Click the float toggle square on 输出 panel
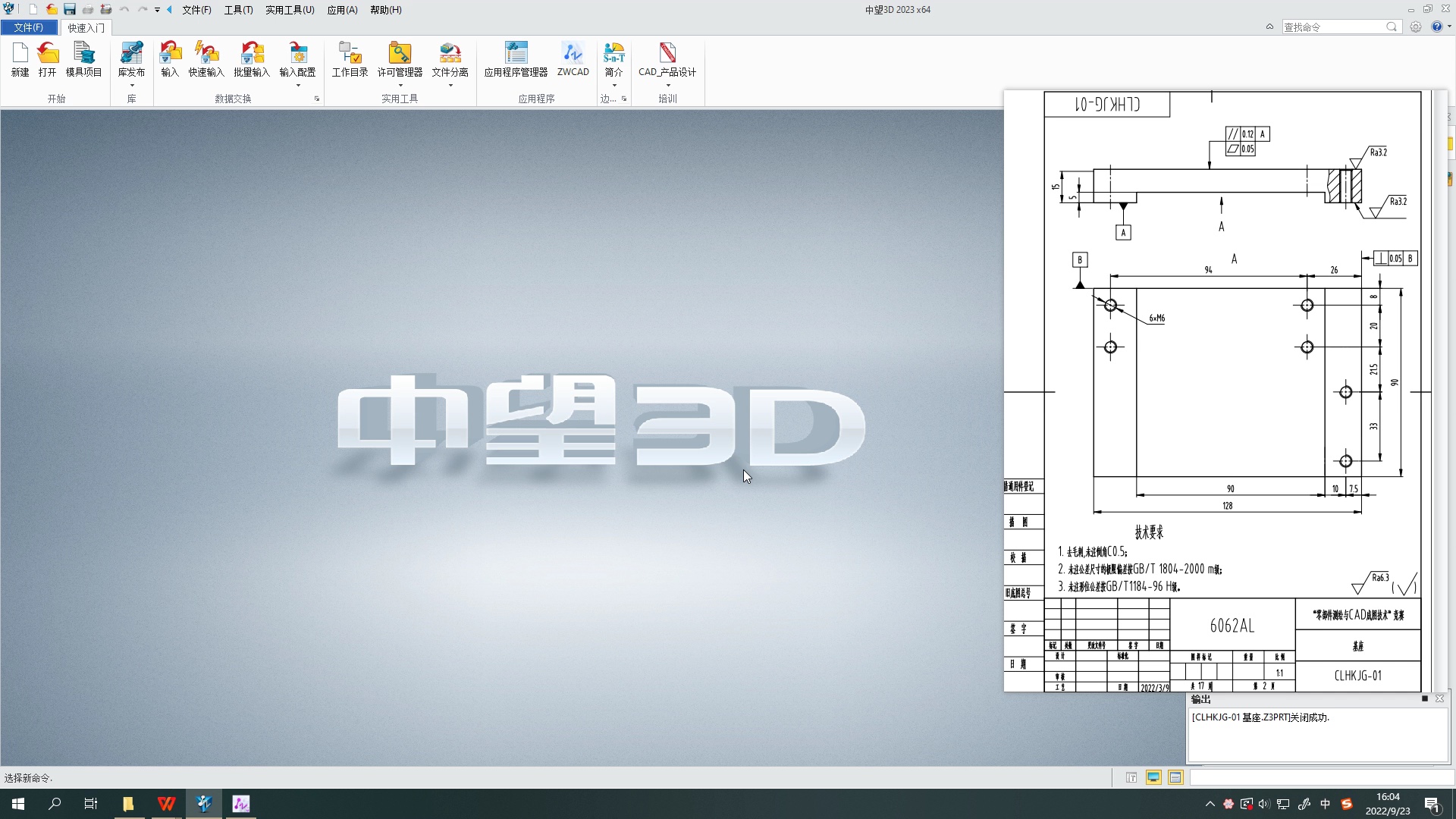1456x819 pixels. tap(1424, 698)
